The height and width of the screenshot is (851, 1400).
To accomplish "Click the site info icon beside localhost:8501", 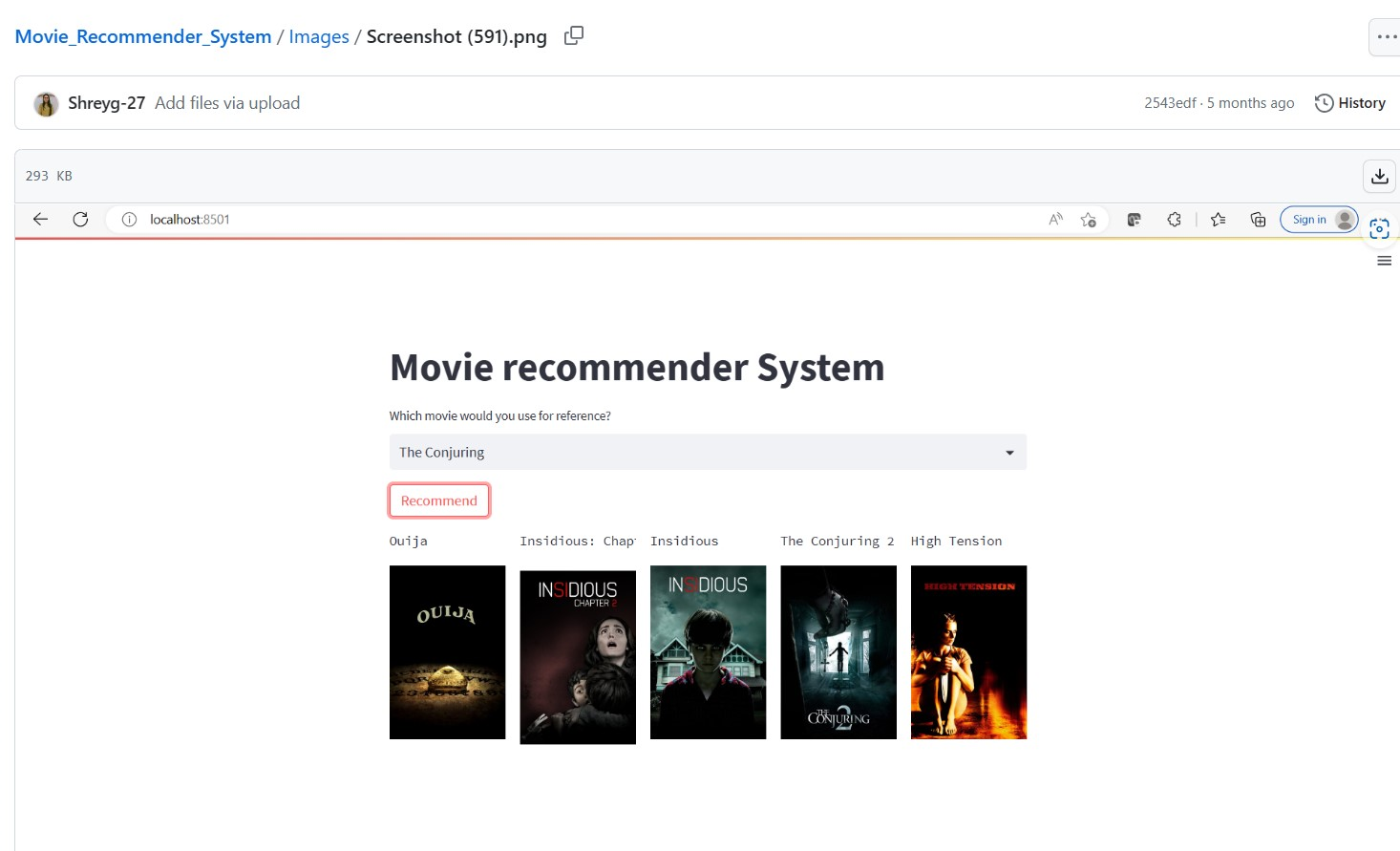I will coord(129,219).
